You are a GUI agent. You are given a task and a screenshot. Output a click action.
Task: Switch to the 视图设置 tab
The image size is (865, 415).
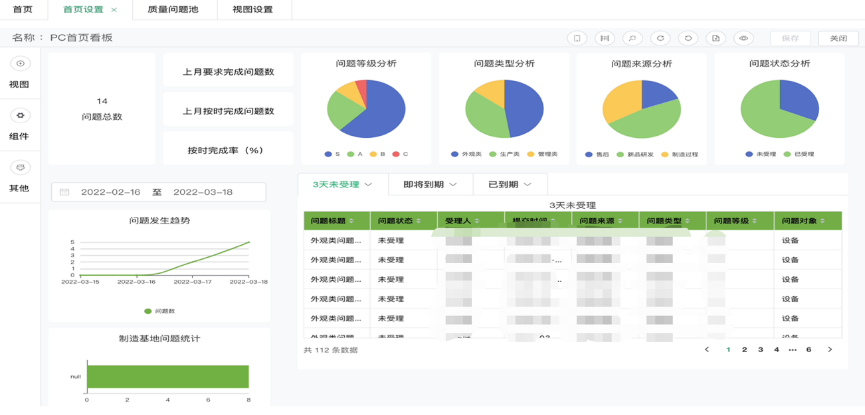pyautogui.click(x=252, y=9)
